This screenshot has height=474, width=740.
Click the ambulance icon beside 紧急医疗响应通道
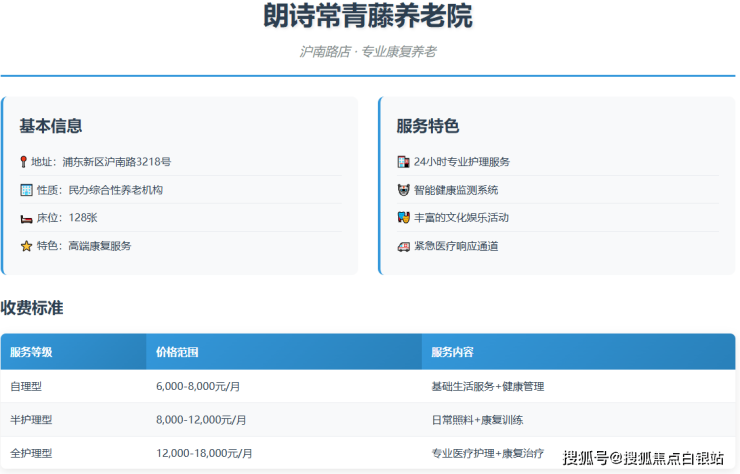click(403, 246)
